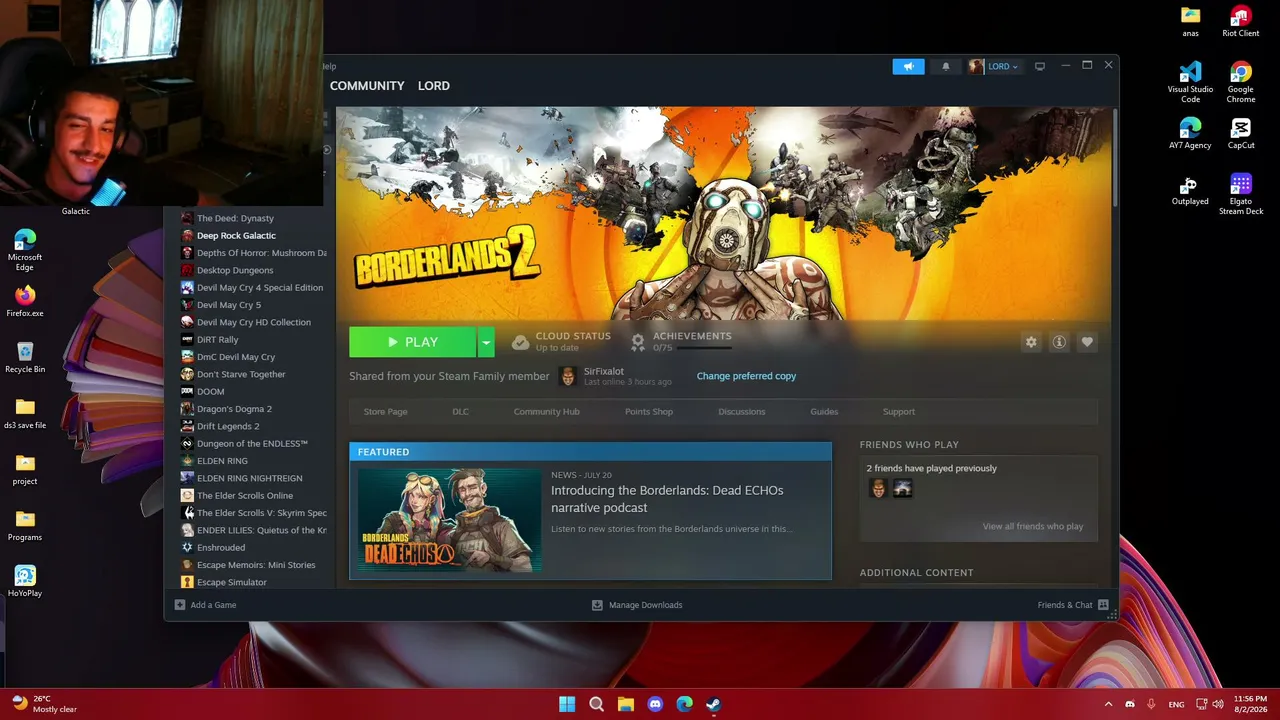Open the Friends & Chat panel
Screen dimensions: 1280x720
click(1073, 605)
